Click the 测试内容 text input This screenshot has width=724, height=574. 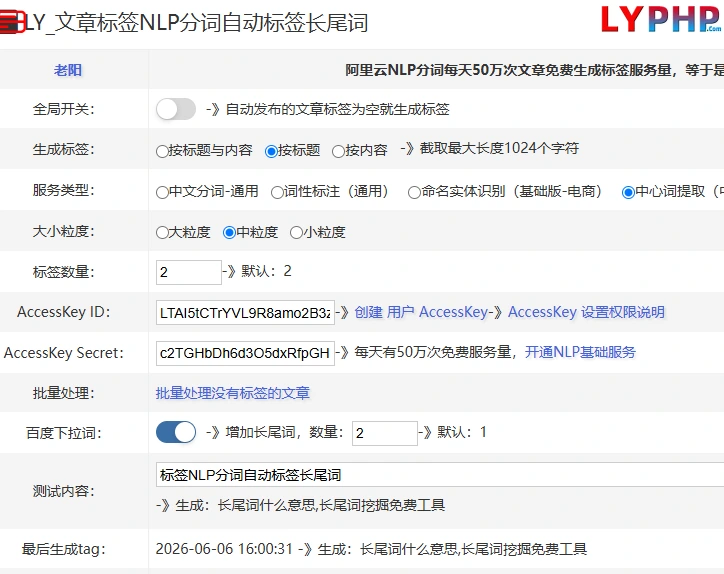point(440,474)
